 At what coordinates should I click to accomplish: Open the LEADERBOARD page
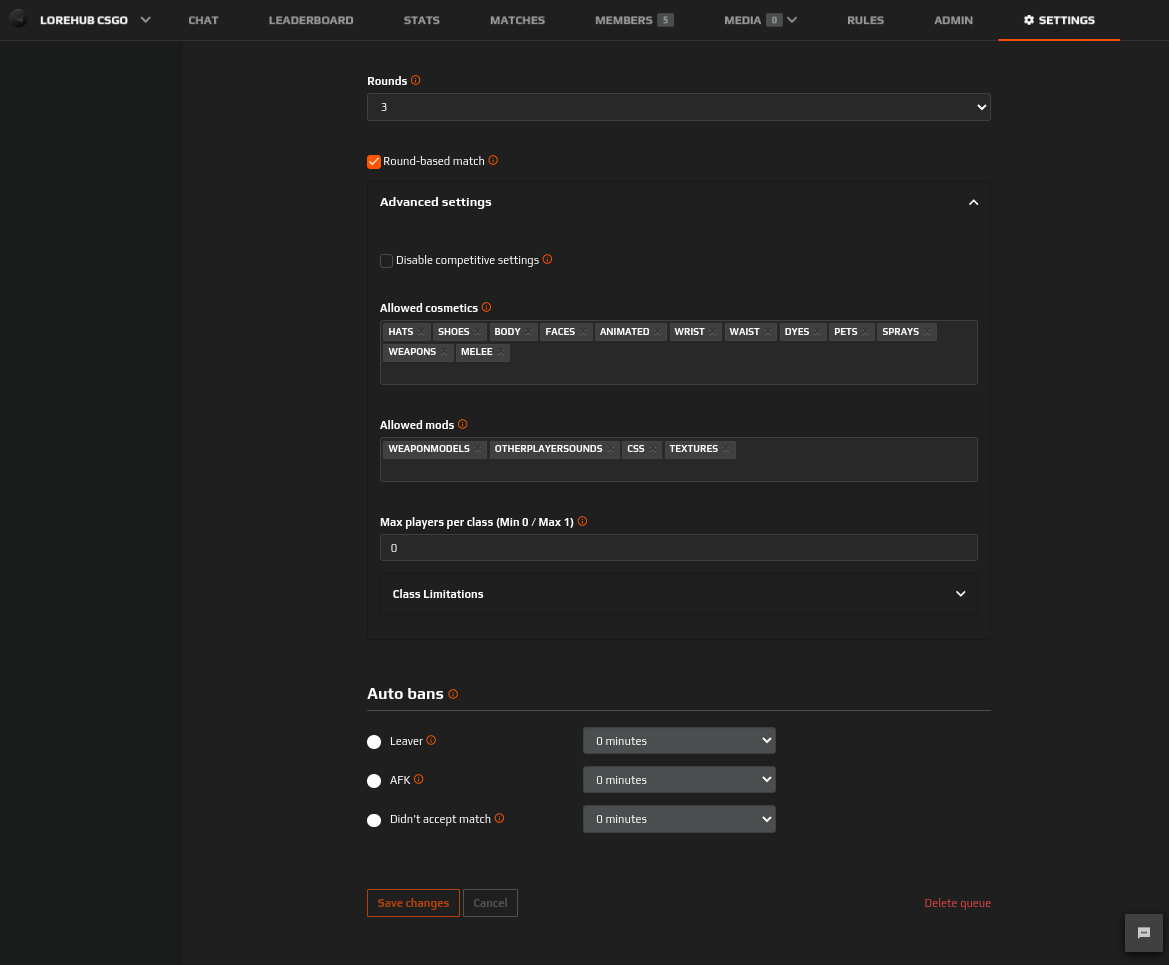(310, 19)
